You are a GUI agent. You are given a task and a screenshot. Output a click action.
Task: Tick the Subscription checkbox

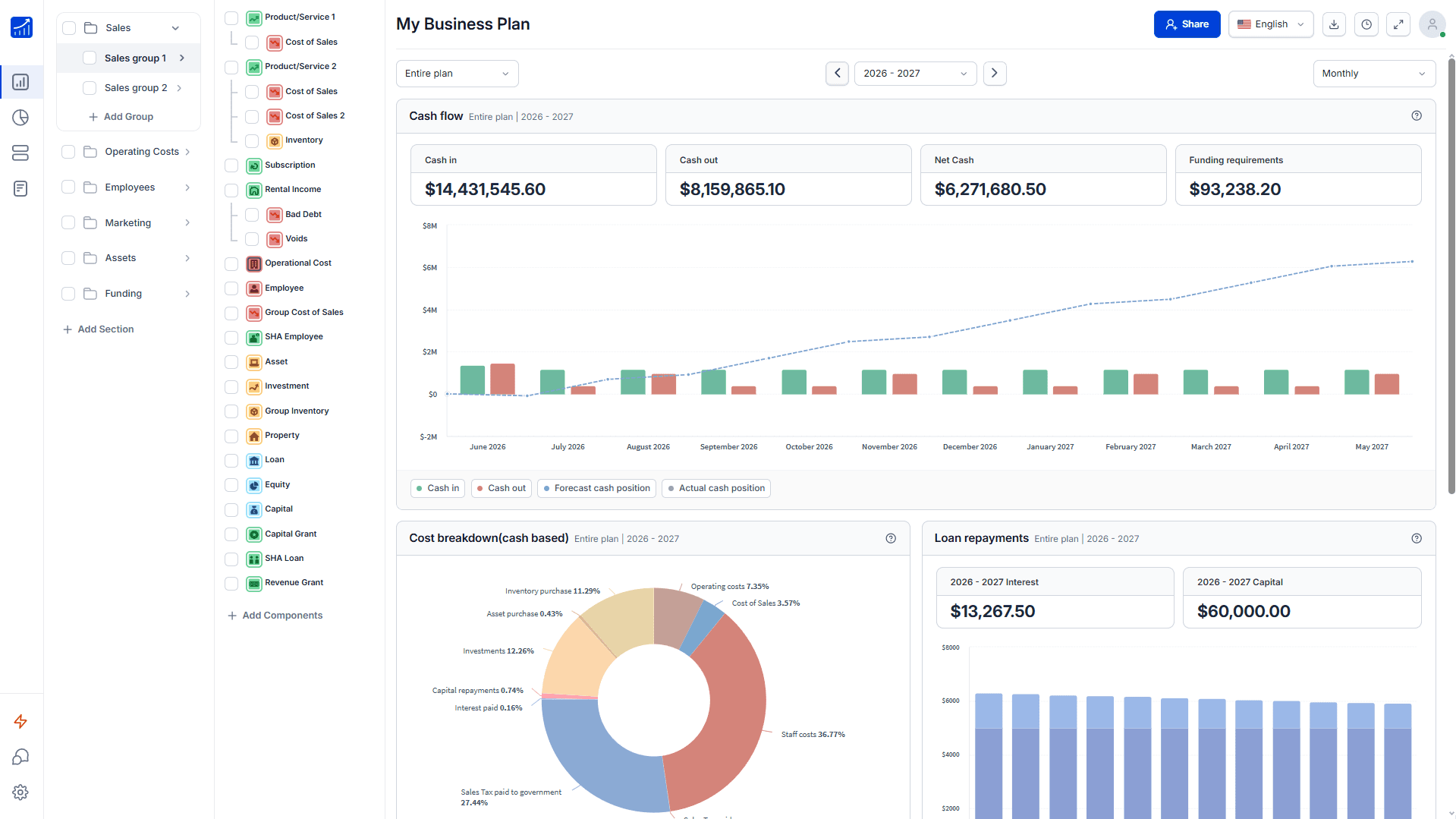231,165
